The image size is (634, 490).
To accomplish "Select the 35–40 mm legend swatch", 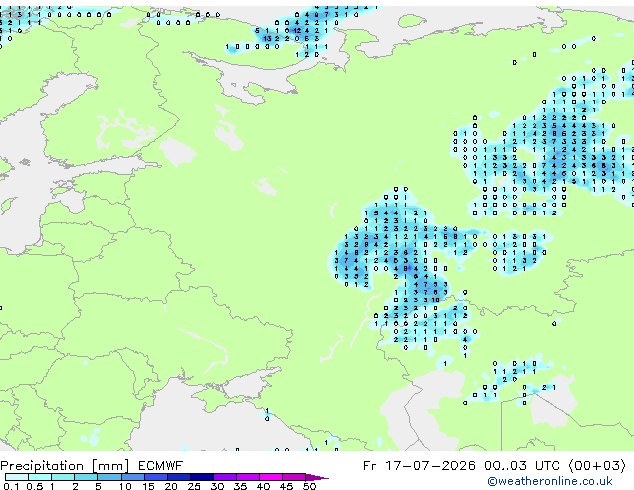I will point(247,477).
